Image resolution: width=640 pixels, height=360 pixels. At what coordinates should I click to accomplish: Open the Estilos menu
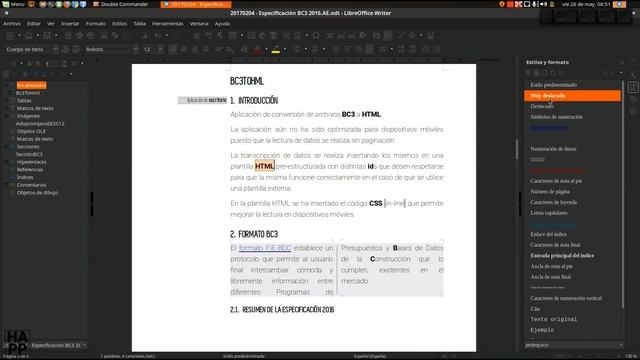(119, 24)
